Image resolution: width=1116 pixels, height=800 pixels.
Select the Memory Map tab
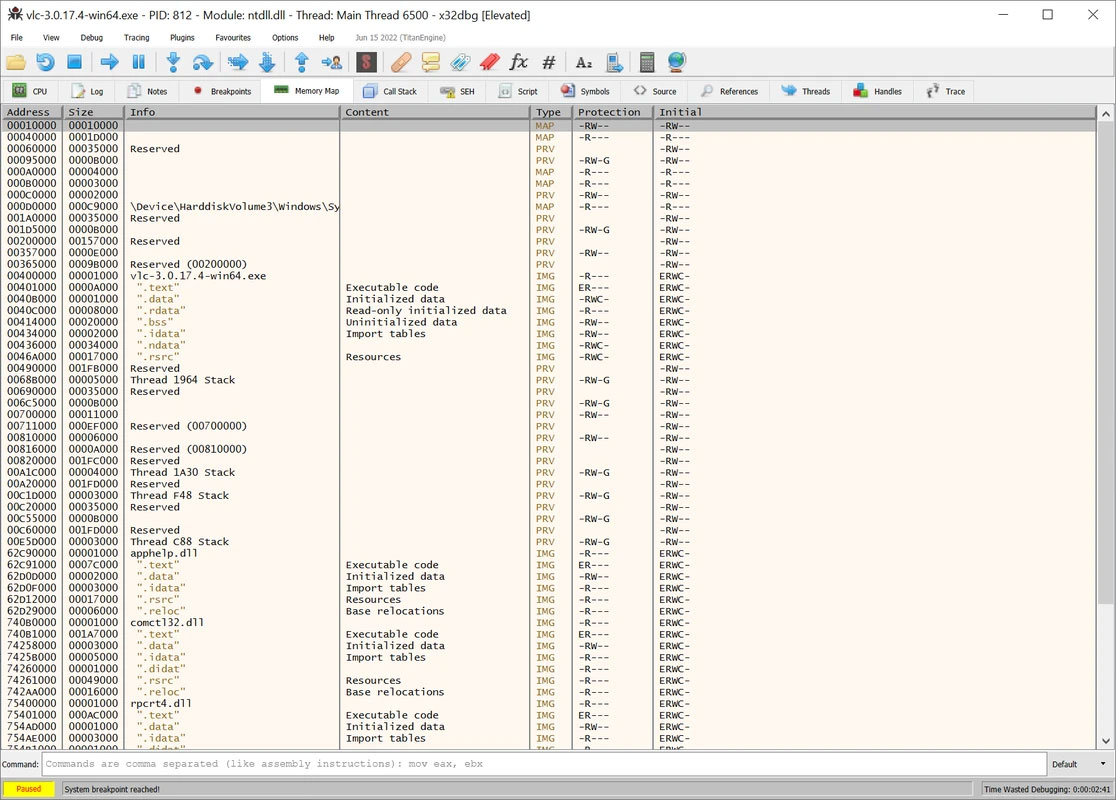[307, 90]
